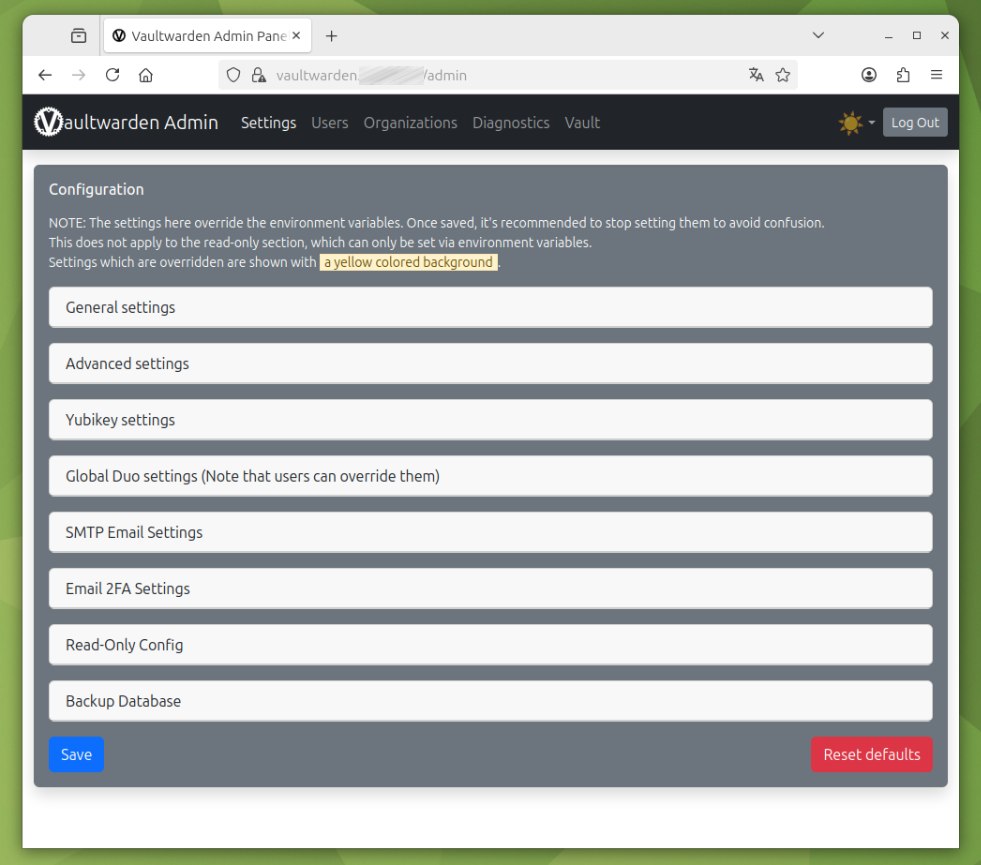Click the padlock site security icon
This screenshot has width=981, height=865.
coord(258,75)
